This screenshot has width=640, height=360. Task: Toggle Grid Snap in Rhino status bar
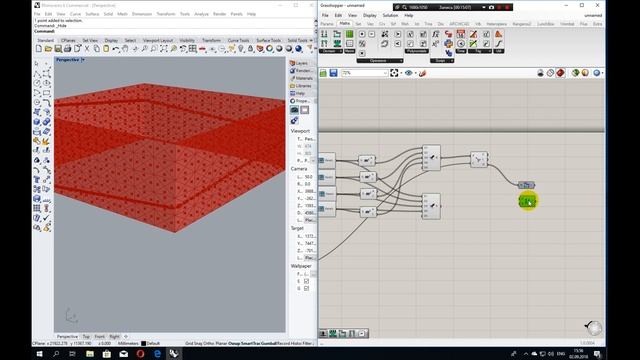(194, 343)
